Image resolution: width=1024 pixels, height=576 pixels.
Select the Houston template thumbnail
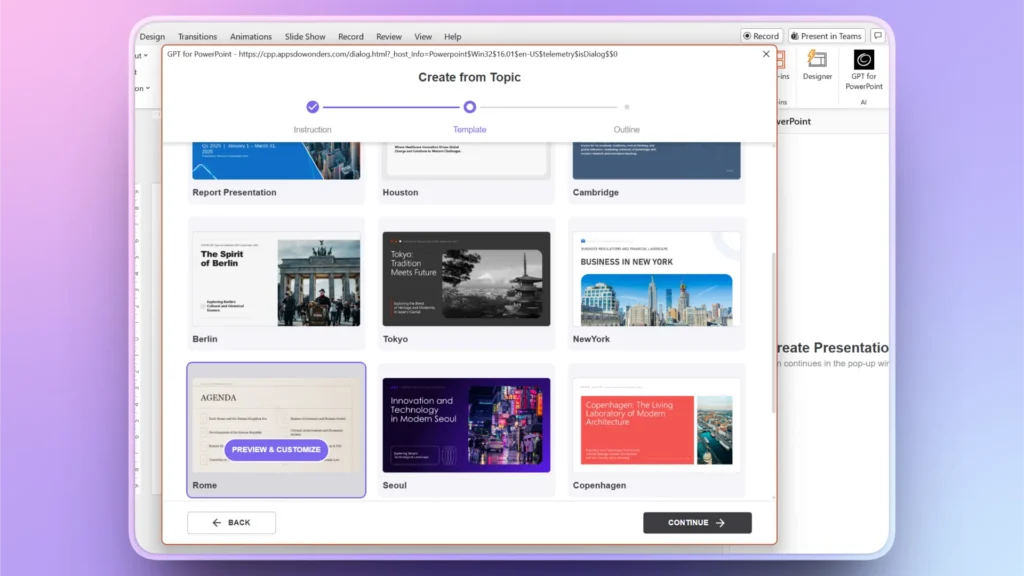pos(466,161)
